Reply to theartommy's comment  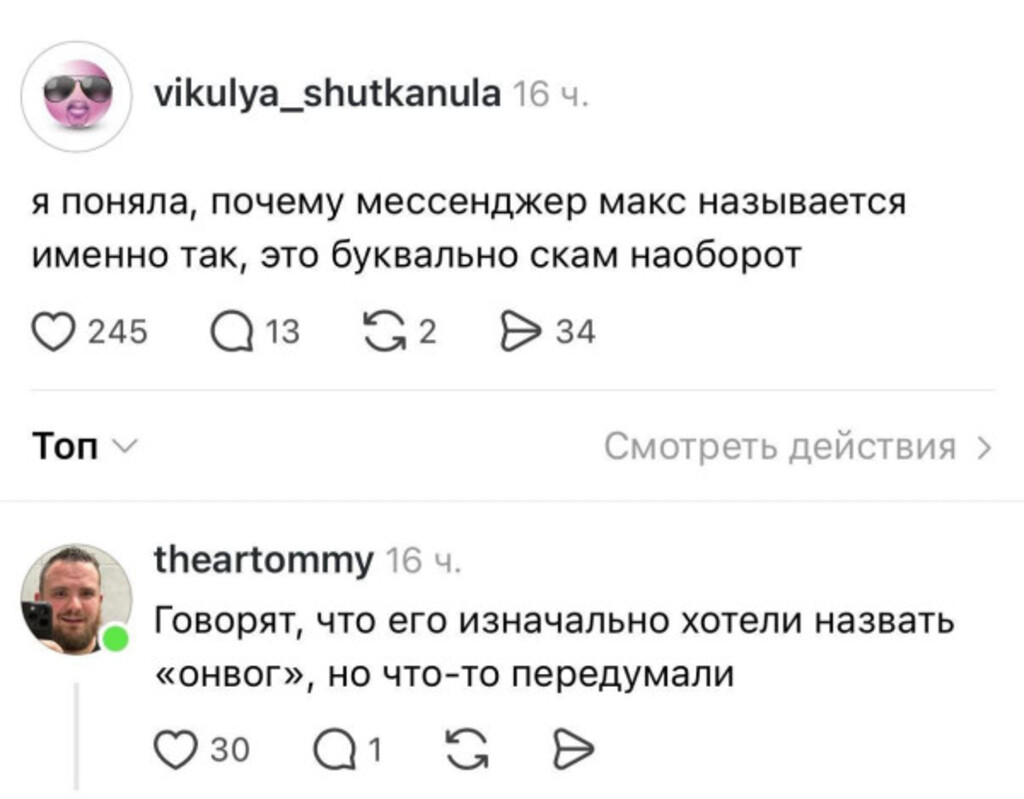[x=332, y=745]
